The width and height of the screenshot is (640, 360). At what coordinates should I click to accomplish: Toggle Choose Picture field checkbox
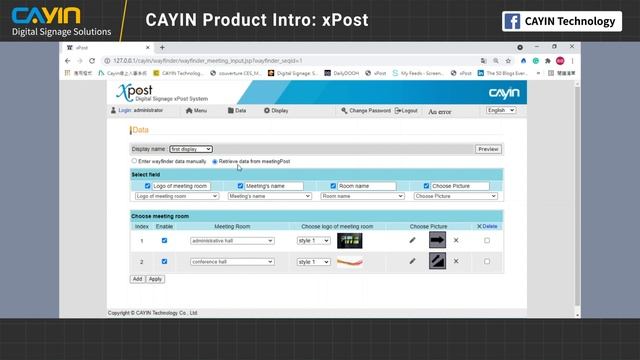click(426, 186)
